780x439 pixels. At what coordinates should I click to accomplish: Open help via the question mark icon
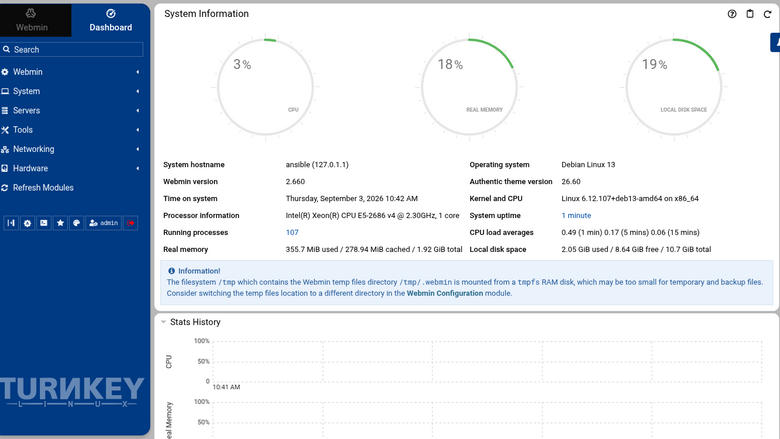[x=732, y=14]
